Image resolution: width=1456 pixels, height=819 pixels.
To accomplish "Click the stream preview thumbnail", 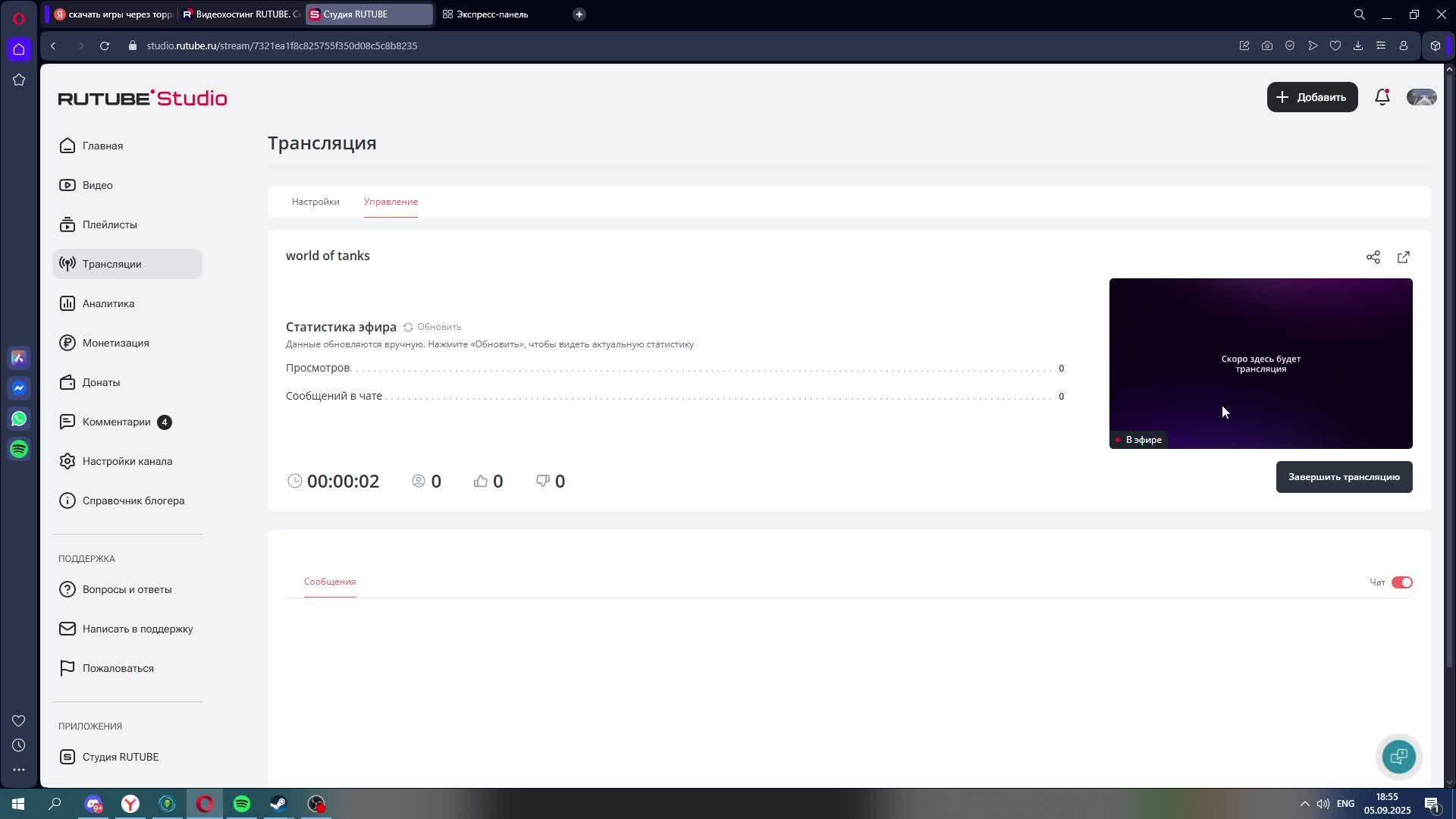I will point(1260,363).
